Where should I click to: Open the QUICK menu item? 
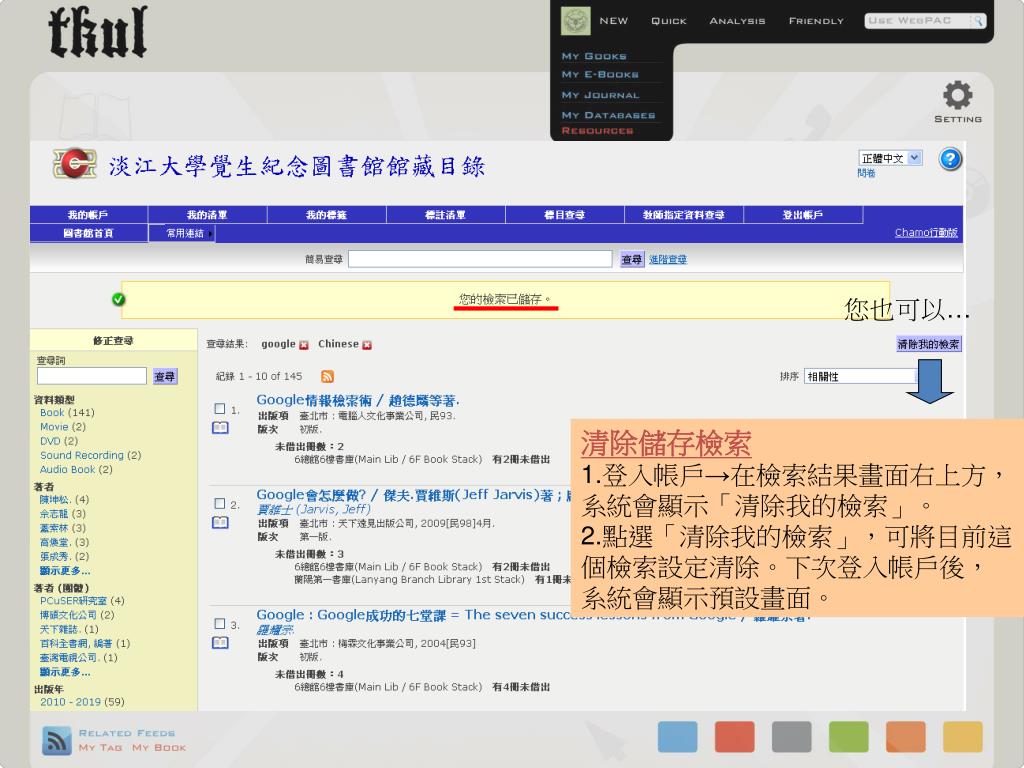click(x=669, y=21)
